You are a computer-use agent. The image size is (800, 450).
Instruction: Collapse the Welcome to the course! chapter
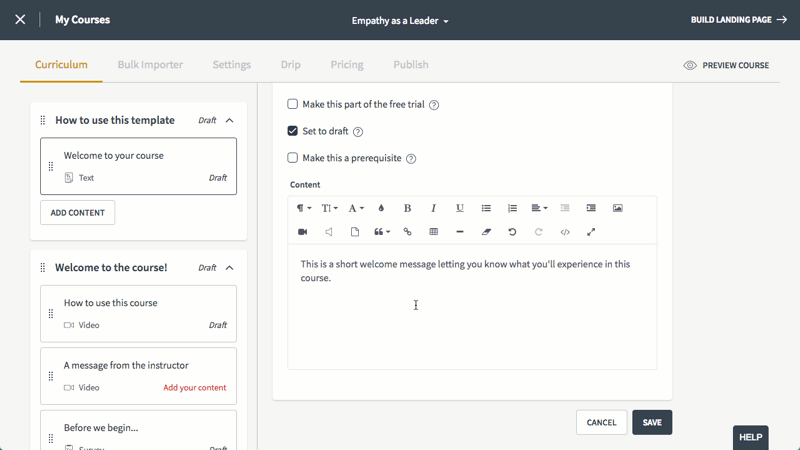(230, 268)
